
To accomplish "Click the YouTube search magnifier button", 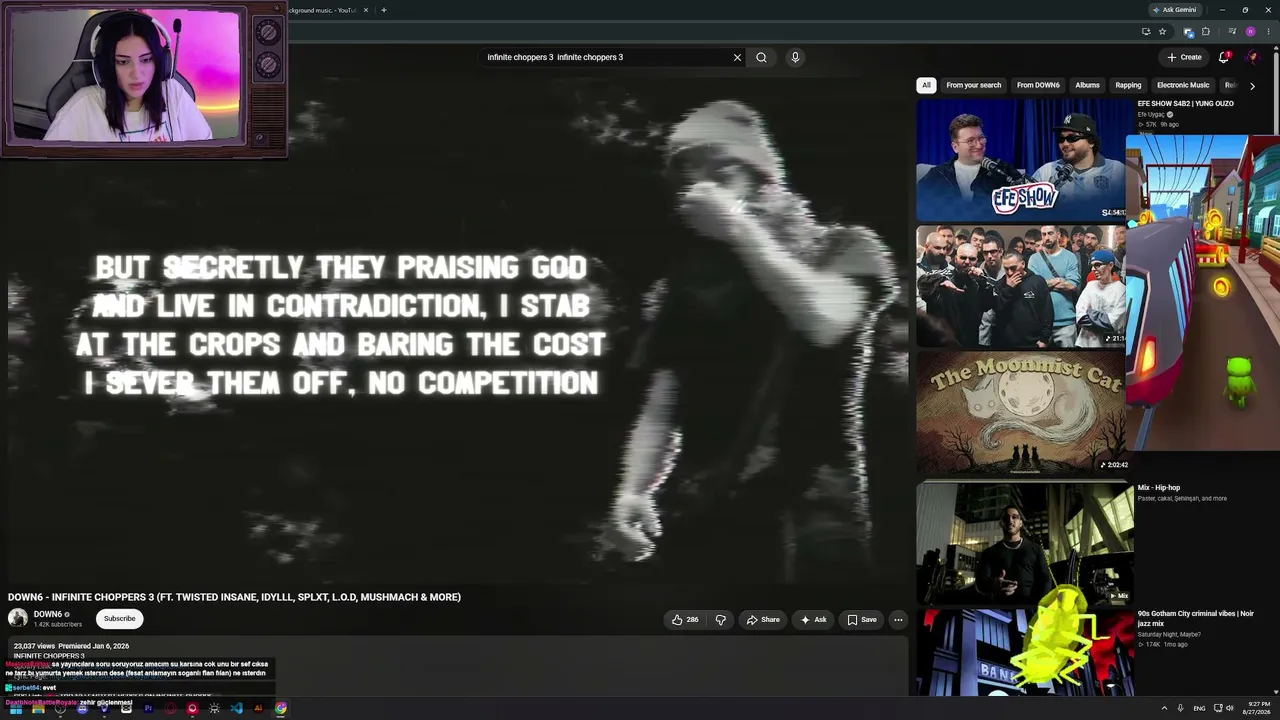I will click(x=761, y=57).
